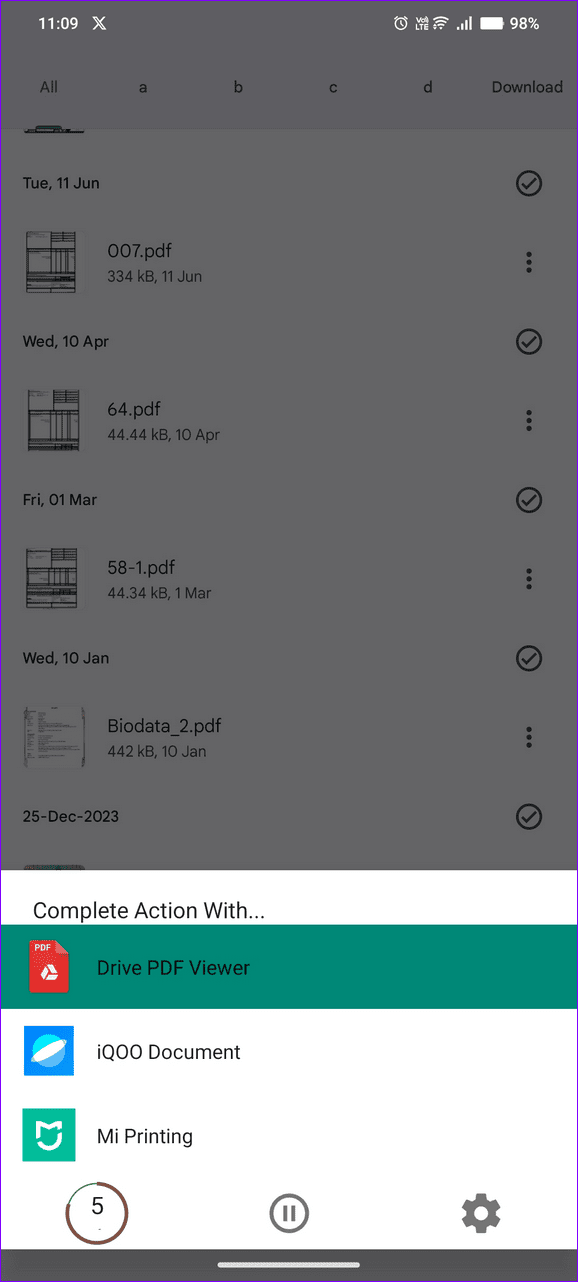Image resolution: width=578 pixels, height=1282 pixels.
Task: Tap the countdown timer showing 5
Action: (97, 1213)
